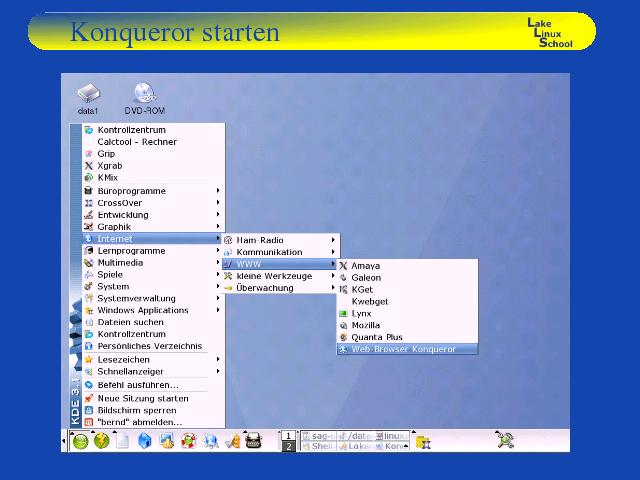The image size is (640, 480).
Task: Open Persönliches Verzeichnis
Action: (x=153, y=346)
